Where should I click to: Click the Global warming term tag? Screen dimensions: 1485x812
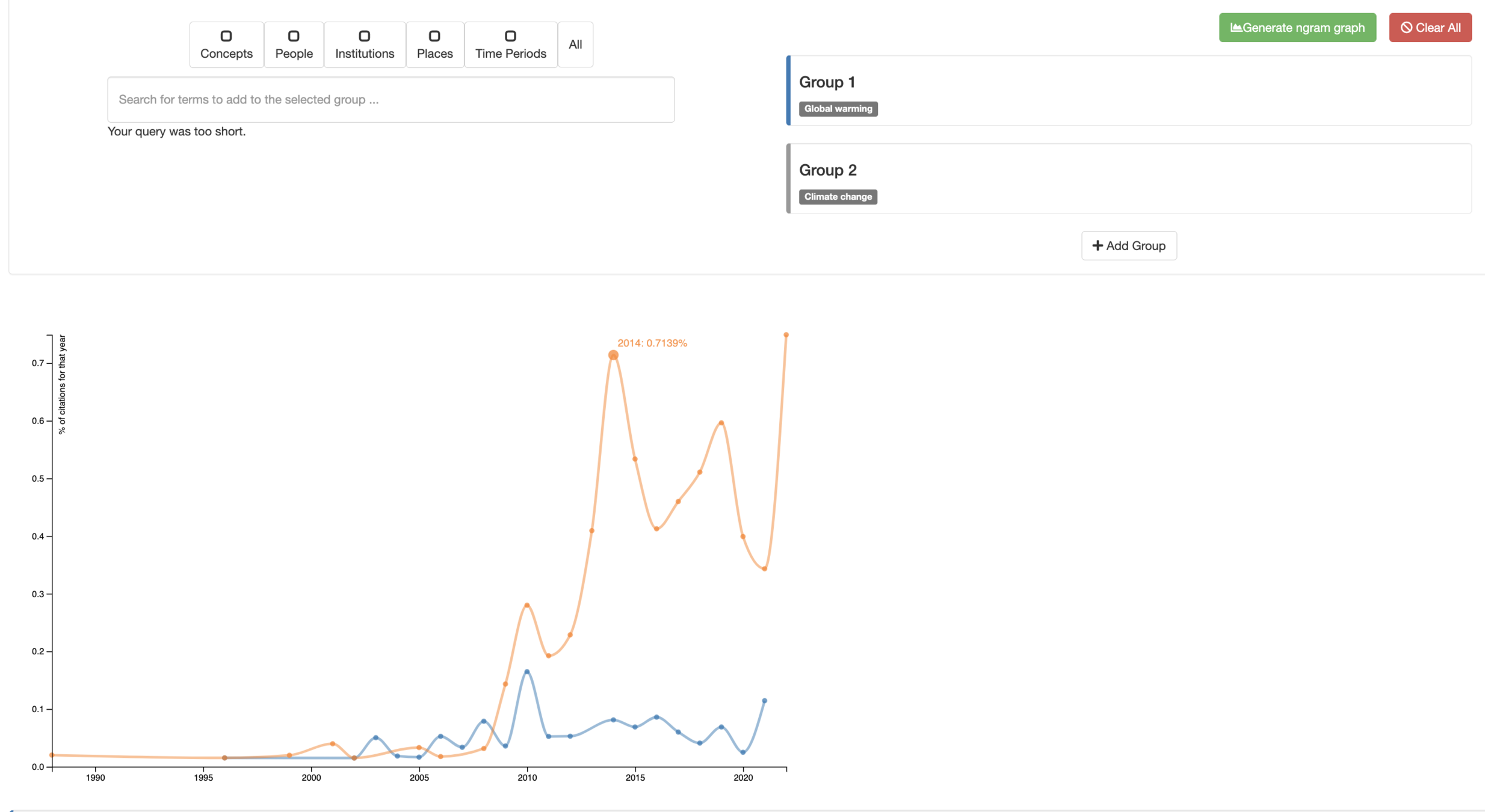838,109
